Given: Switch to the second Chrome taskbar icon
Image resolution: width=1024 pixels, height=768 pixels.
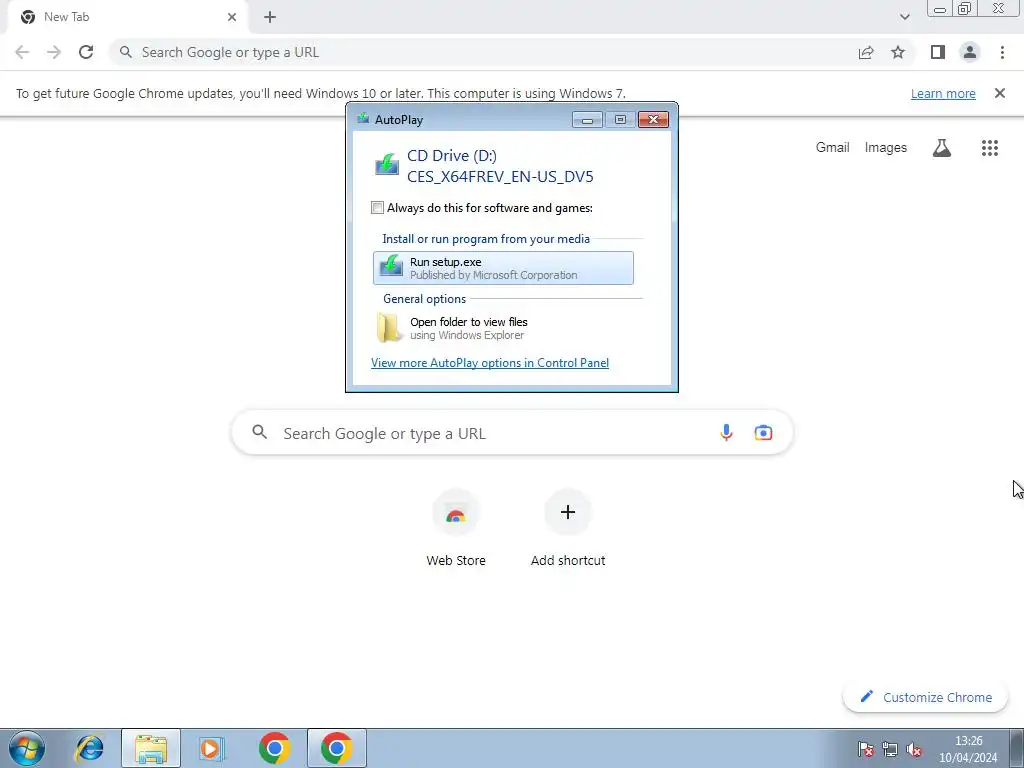Looking at the screenshot, I should (336, 748).
